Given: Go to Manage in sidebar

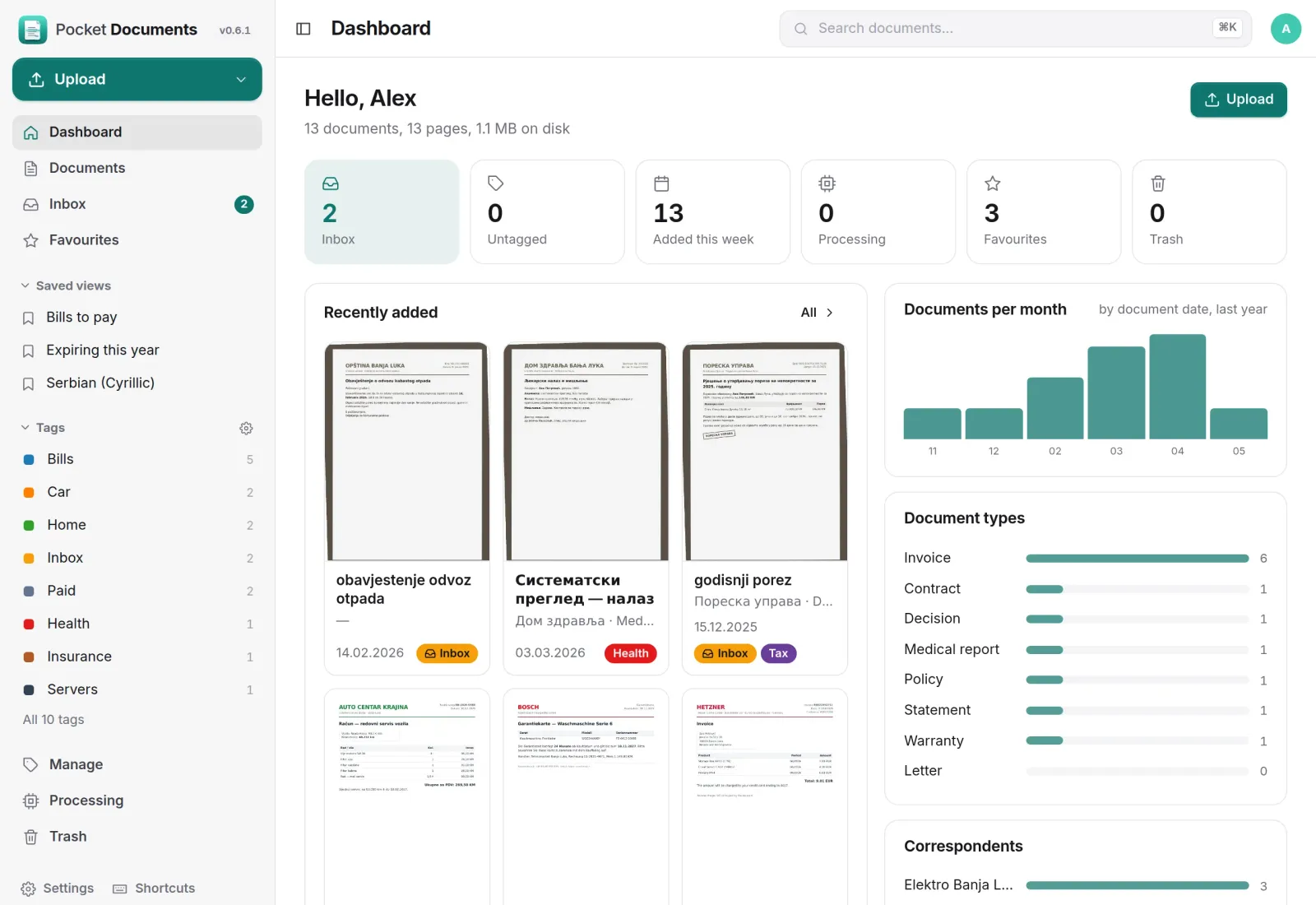Looking at the screenshot, I should pos(137,764).
